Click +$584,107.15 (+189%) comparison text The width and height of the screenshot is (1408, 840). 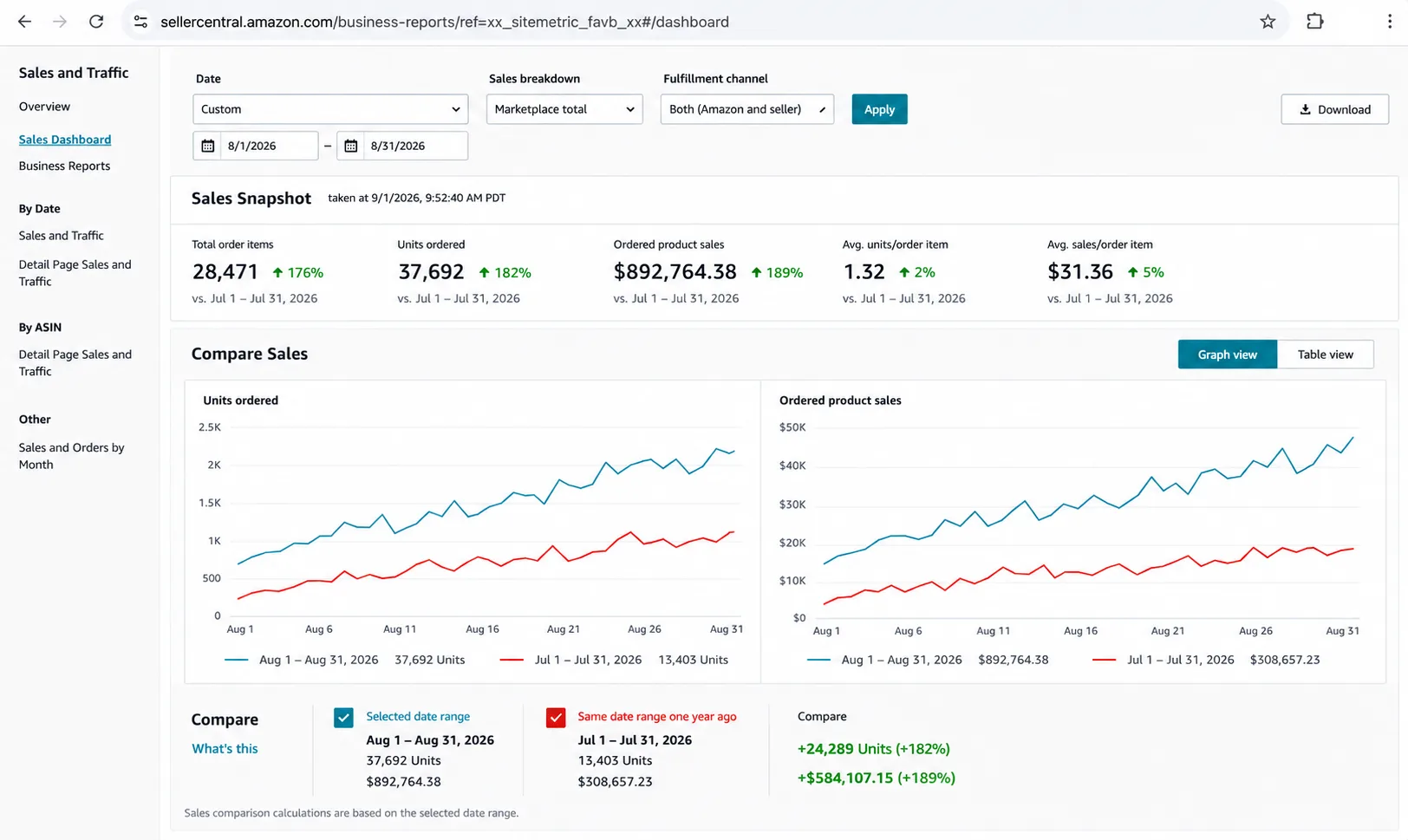(876, 778)
